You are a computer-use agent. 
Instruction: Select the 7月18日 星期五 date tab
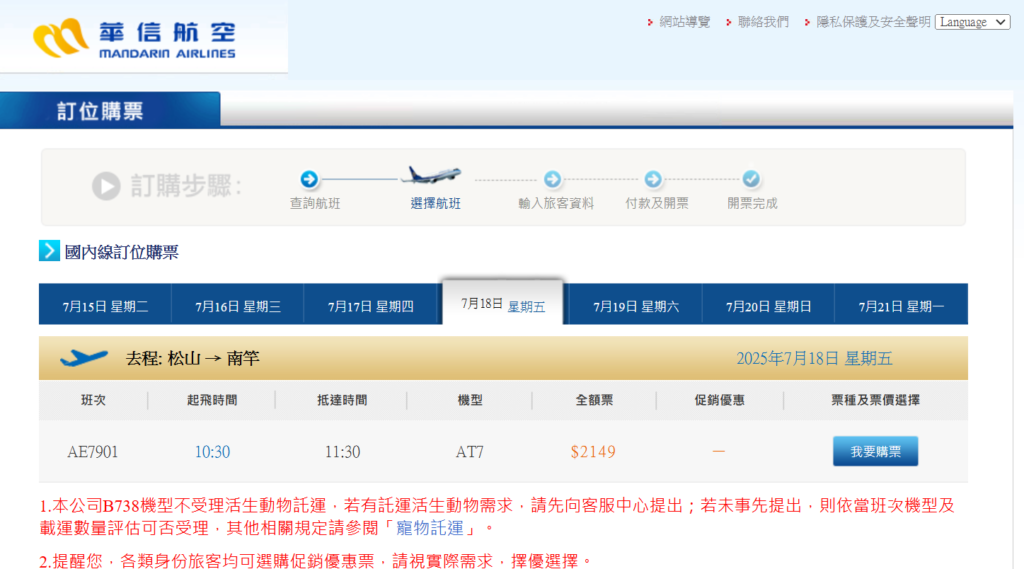click(503, 304)
